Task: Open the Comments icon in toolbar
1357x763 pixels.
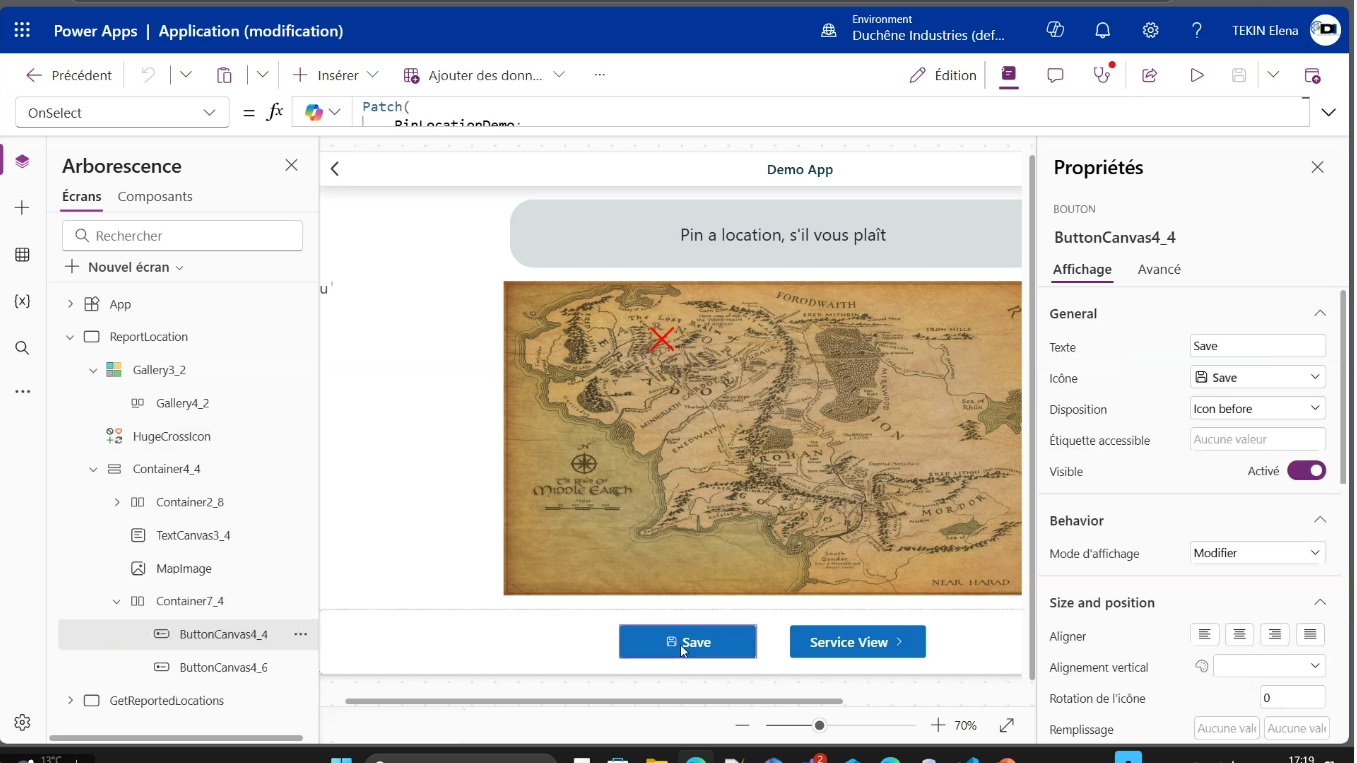Action: click(x=1055, y=75)
